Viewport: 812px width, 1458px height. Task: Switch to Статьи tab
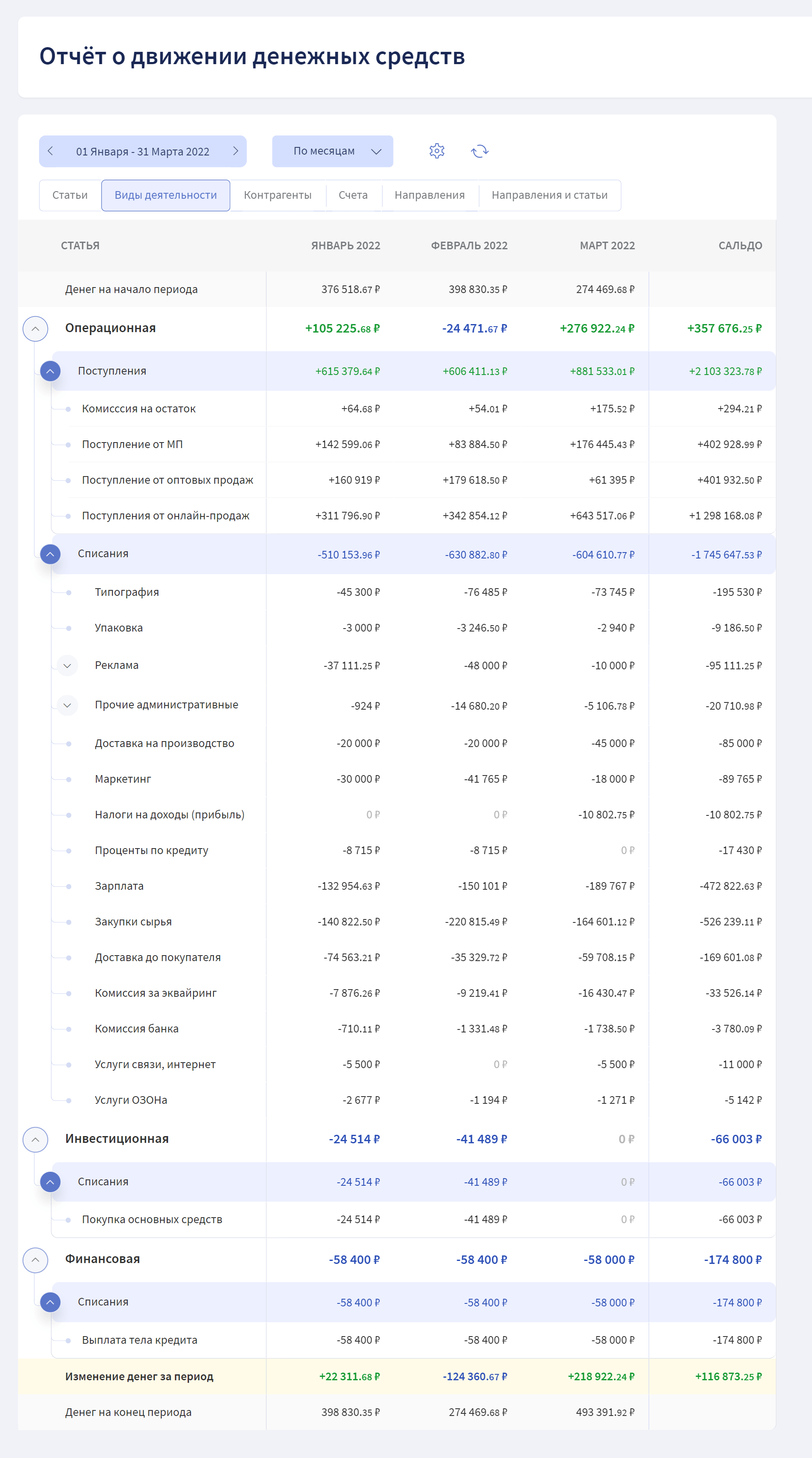[x=70, y=195]
